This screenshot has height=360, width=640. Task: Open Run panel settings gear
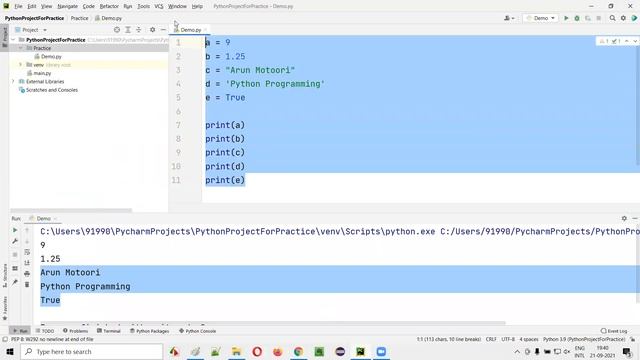click(x=624, y=218)
